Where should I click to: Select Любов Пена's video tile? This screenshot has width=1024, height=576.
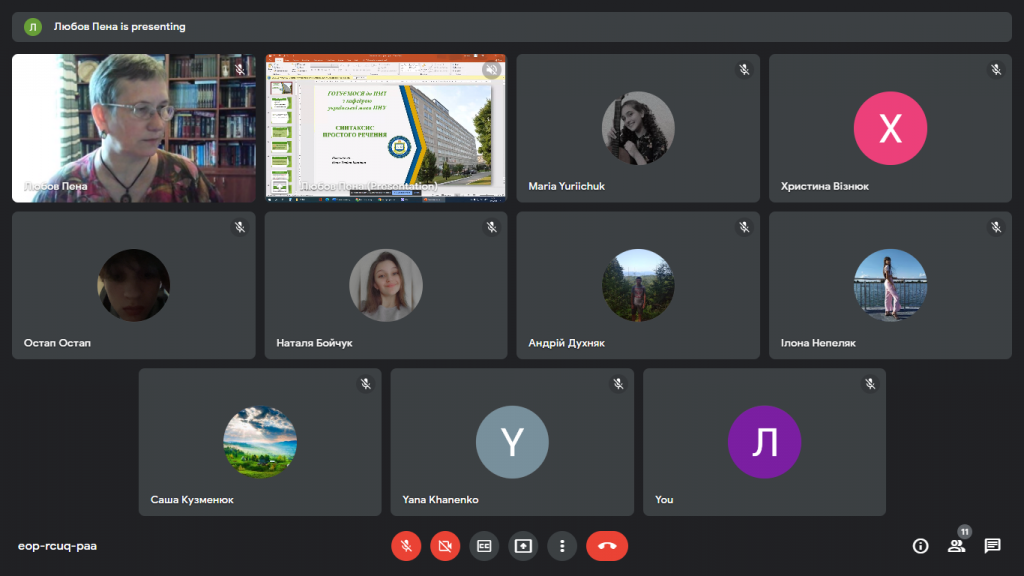tap(134, 128)
